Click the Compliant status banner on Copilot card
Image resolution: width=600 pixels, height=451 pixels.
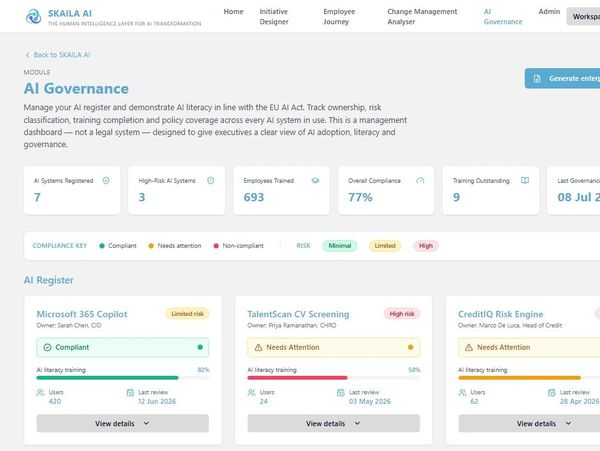coord(122,347)
